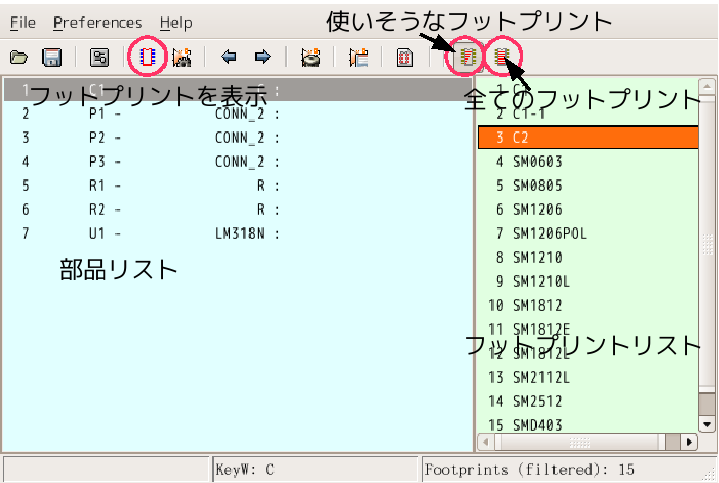Image resolution: width=719 pixels, height=483 pixels.
Task: Click the footprint list scroll down arrow
Action: click(x=707, y=423)
